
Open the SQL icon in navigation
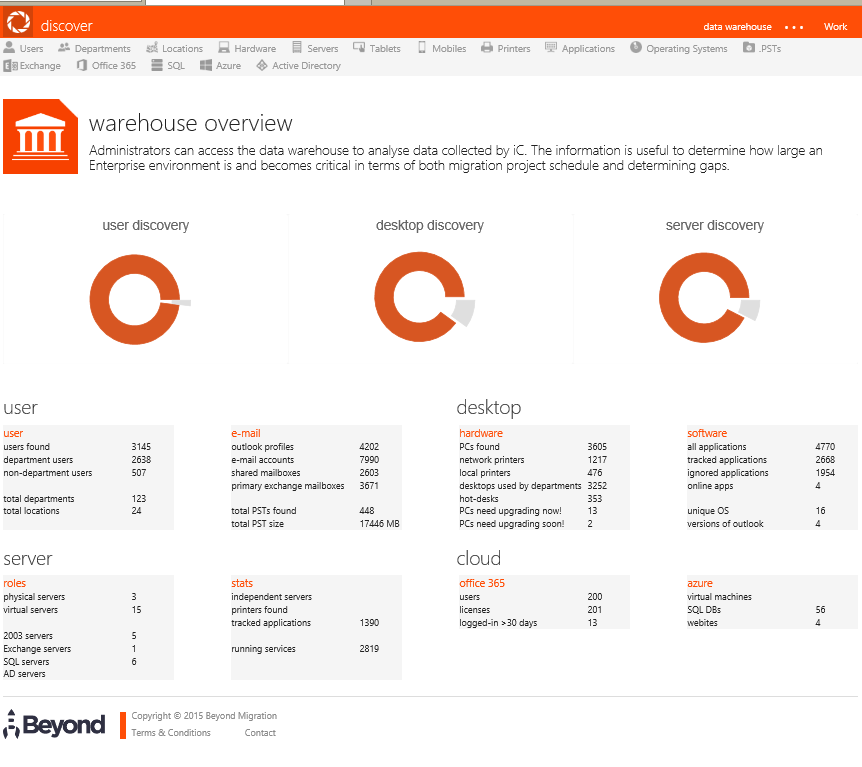point(157,65)
